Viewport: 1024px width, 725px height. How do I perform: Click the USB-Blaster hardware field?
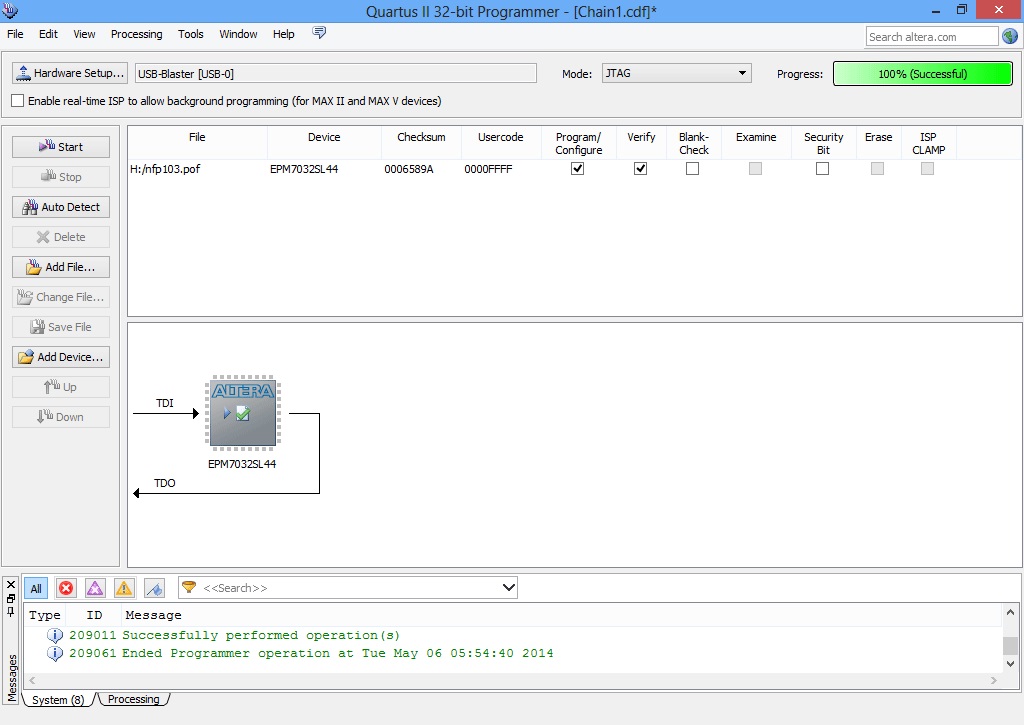(x=336, y=73)
